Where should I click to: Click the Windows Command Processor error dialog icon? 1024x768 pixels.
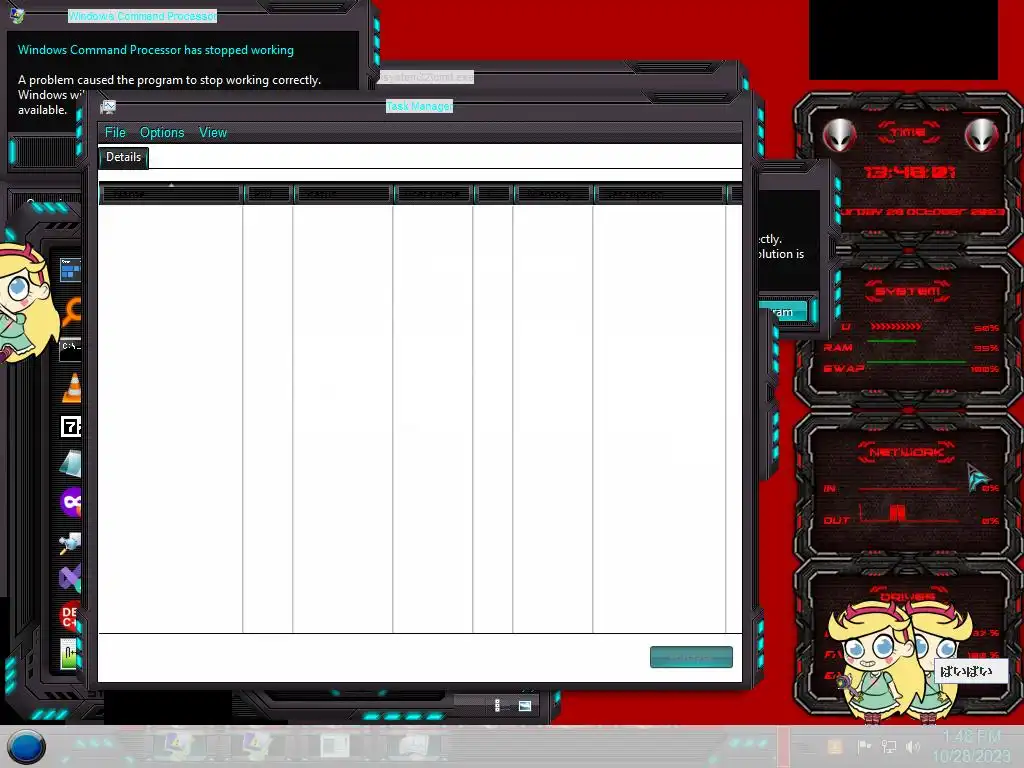pyautogui.click(x=17, y=14)
